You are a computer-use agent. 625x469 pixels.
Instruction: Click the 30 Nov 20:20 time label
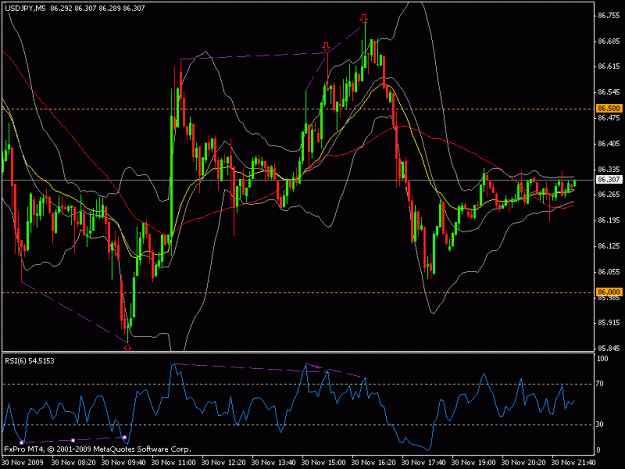tap(523, 463)
